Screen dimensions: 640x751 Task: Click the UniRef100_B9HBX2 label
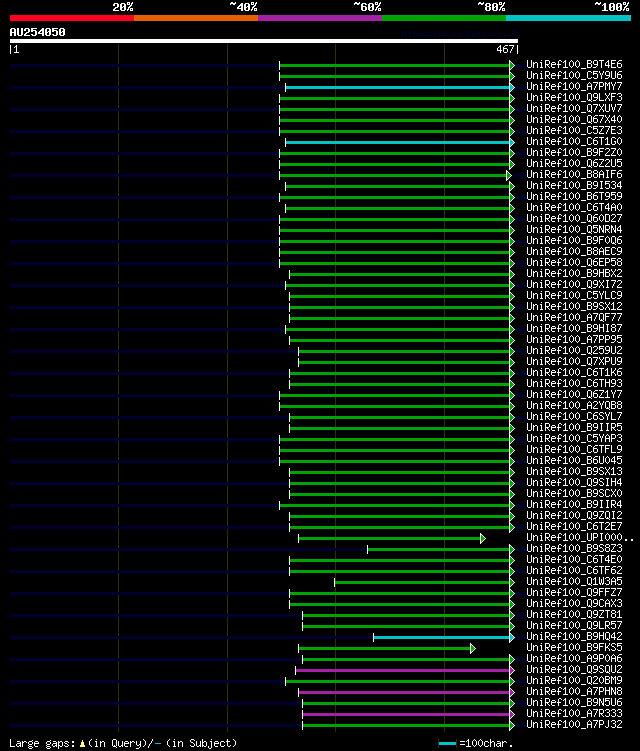(x=574, y=273)
